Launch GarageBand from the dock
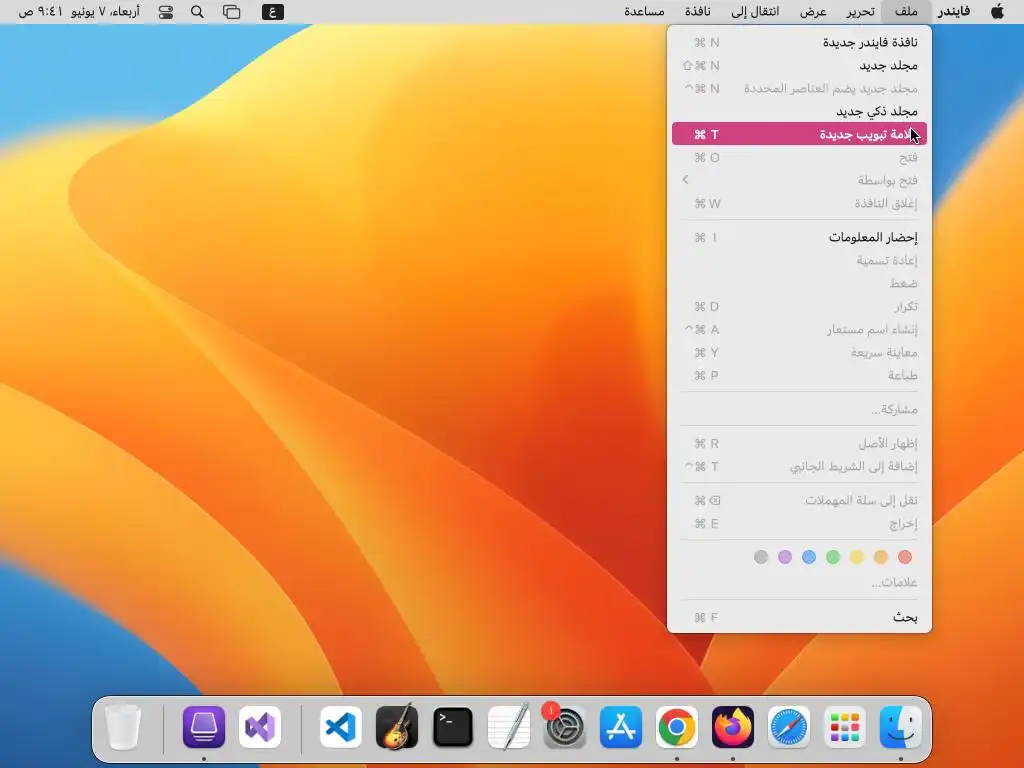The image size is (1024, 768). pyautogui.click(x=396, y=727)
